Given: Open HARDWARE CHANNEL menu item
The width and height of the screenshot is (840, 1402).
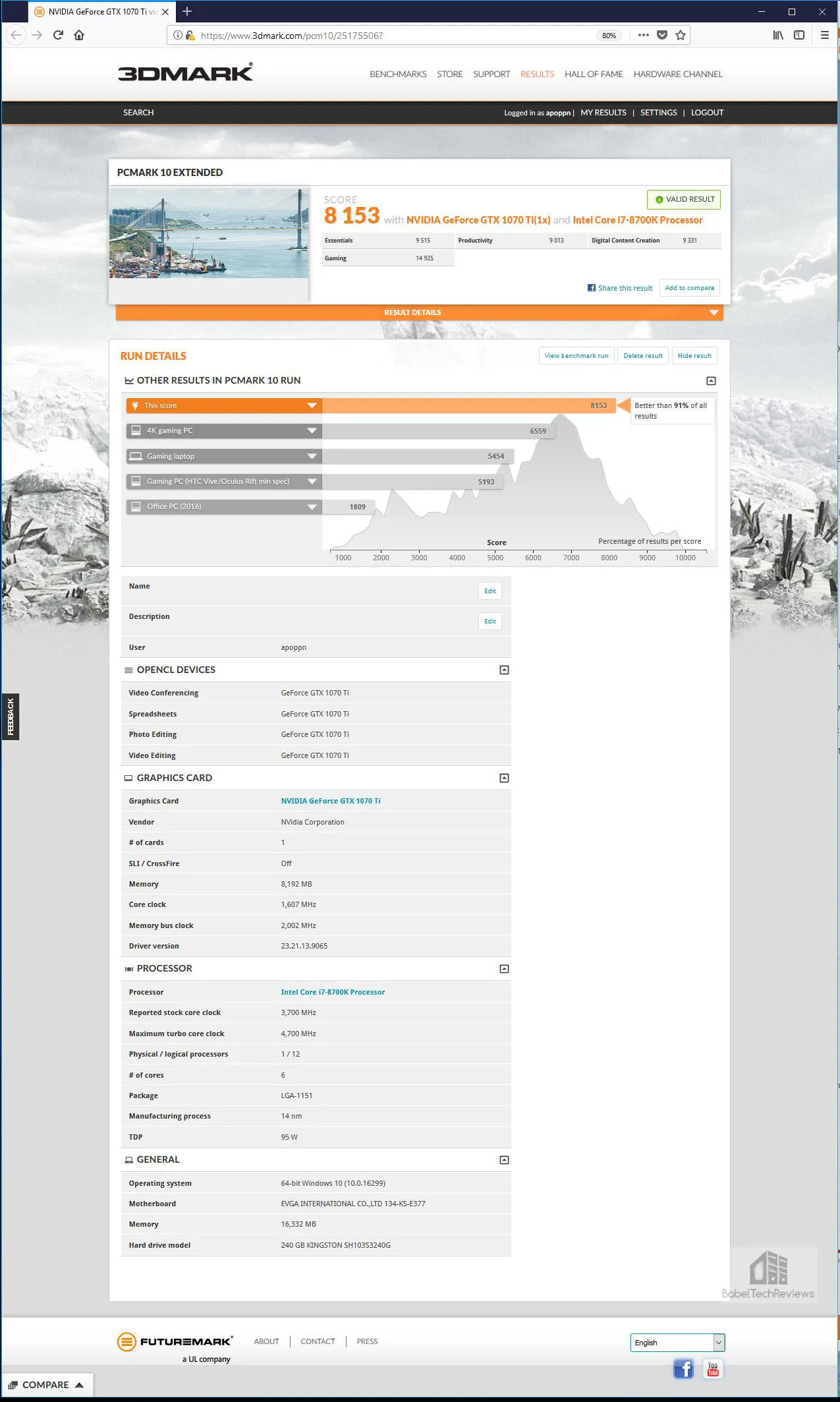Looking at the screenshot, I should click(x=678, y=74).
